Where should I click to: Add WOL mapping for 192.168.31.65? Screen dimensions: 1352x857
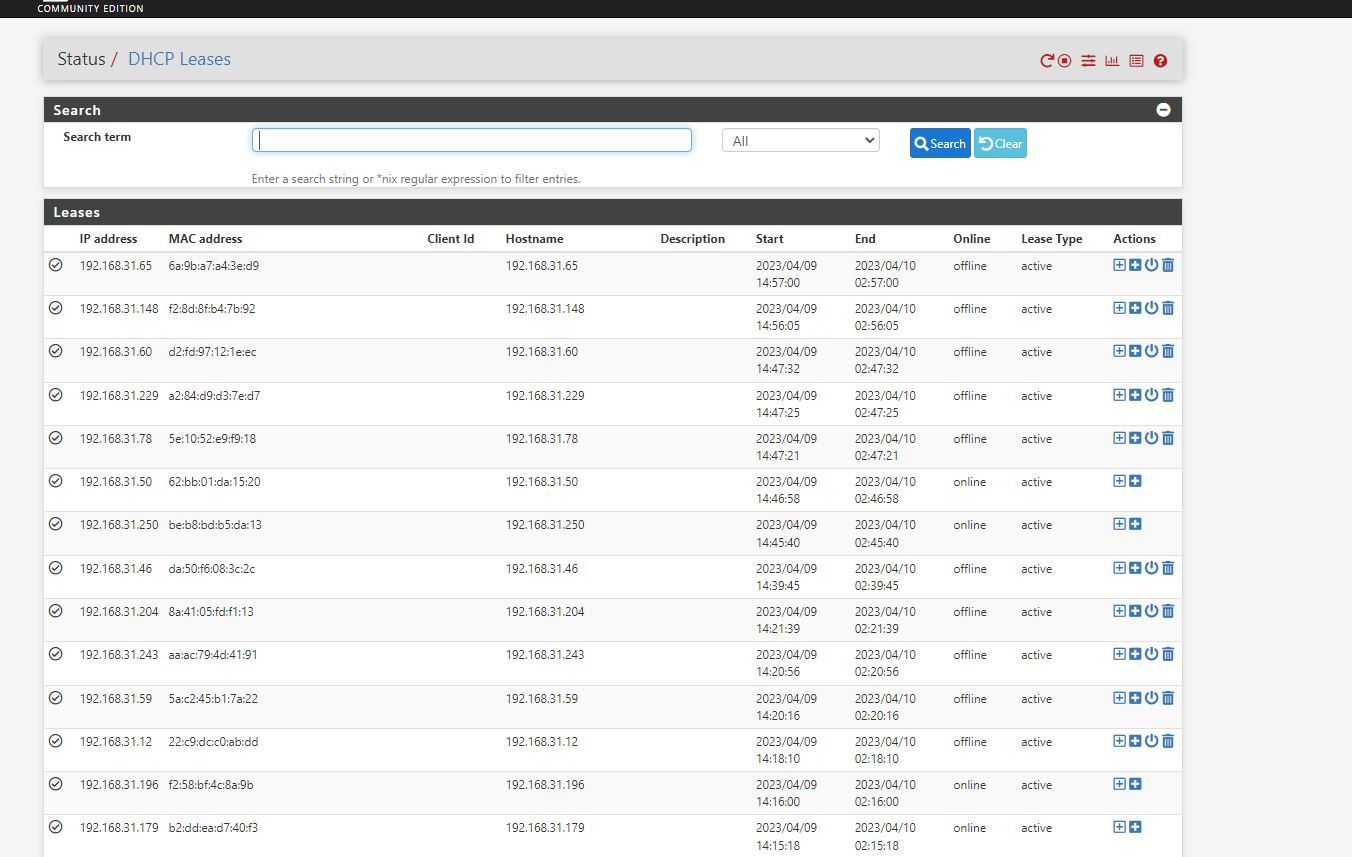click(x=1135, y=265)
